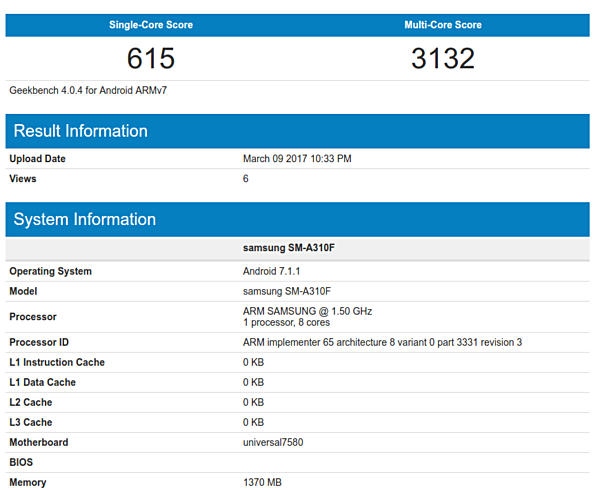600x490 pixels.
Task: Click the Processor ID row label
Action: [39, 342]
